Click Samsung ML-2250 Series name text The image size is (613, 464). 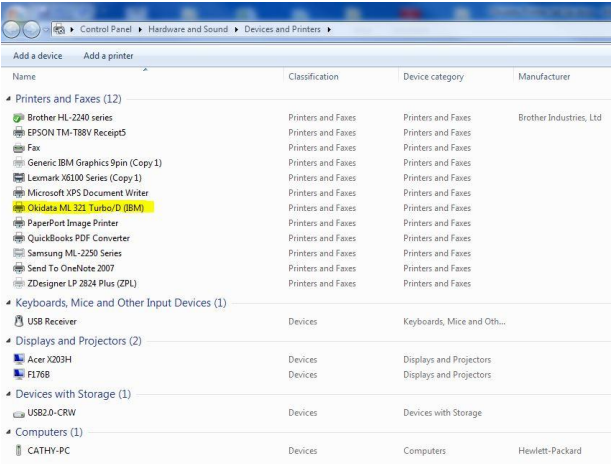pyautogui.click(x=74, y=253)
